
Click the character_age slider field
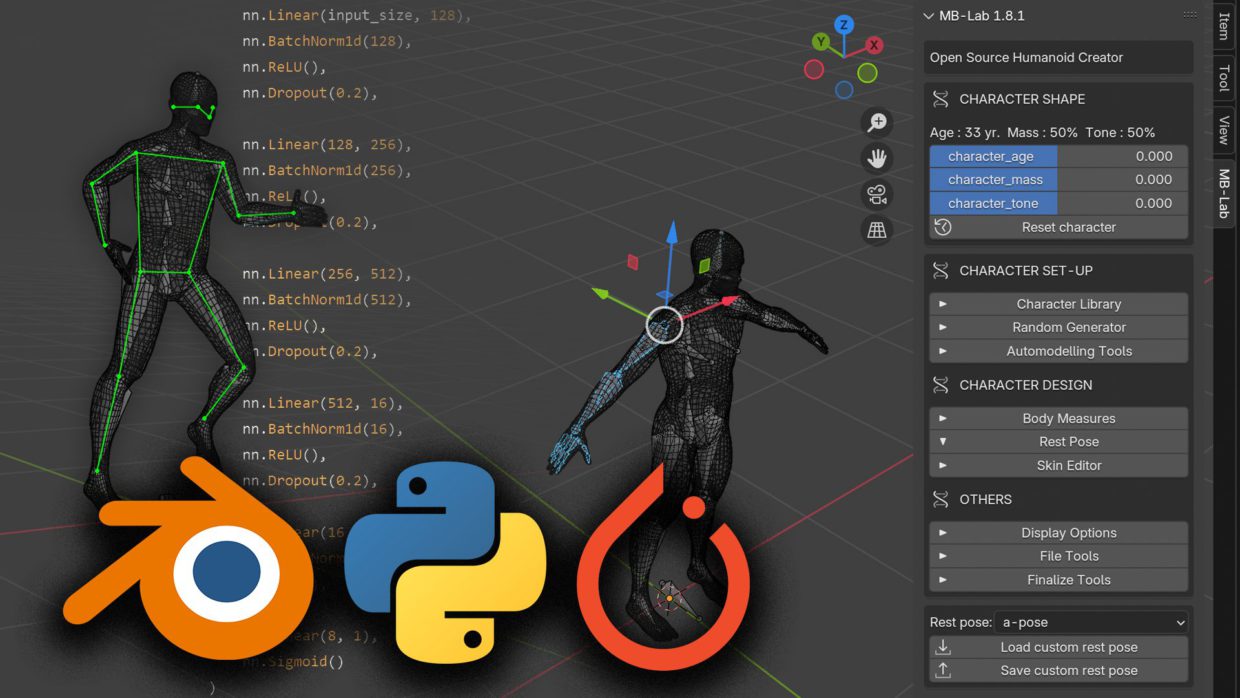[1059, 156]
